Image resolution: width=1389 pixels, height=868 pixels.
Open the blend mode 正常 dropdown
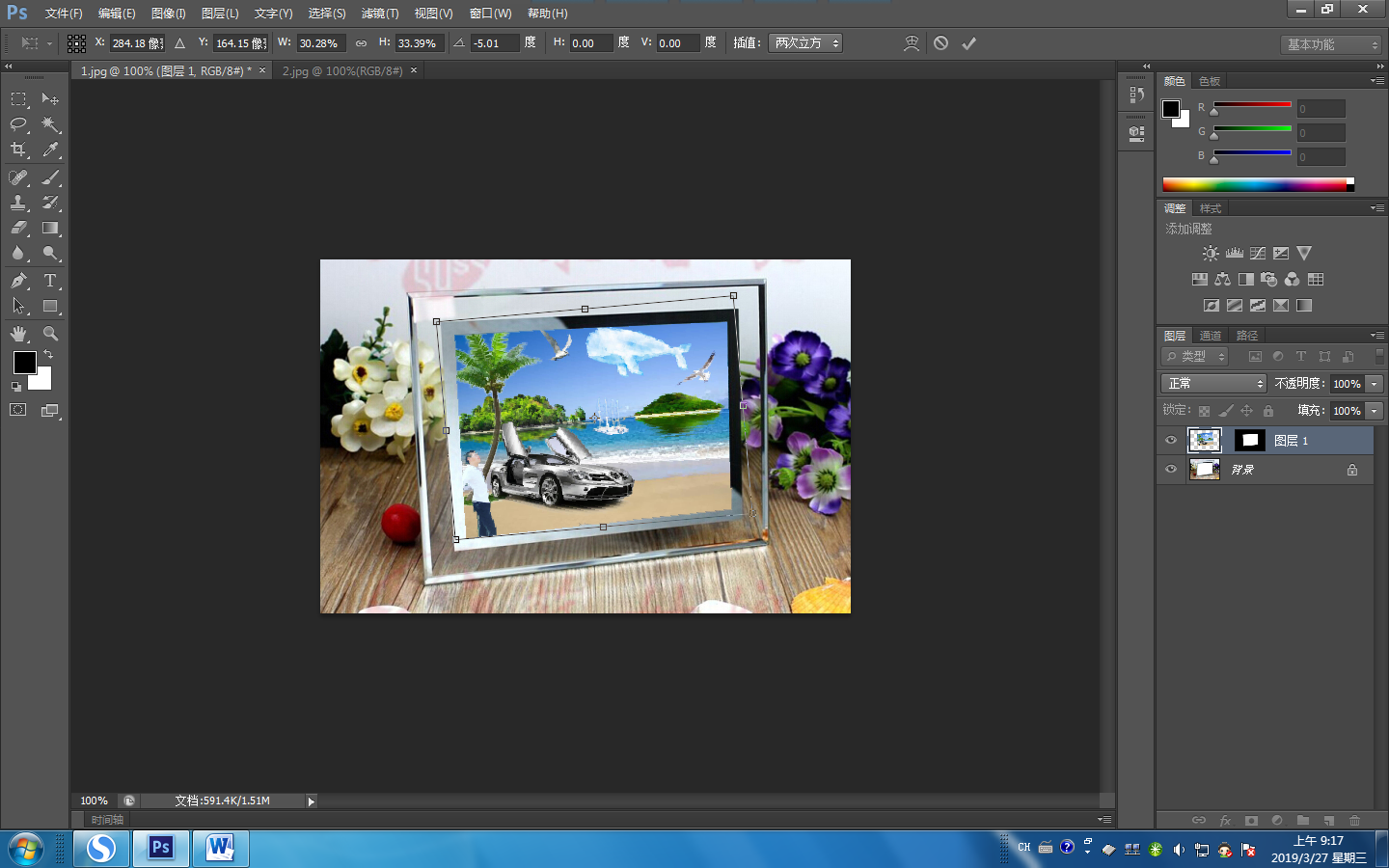1213,384
